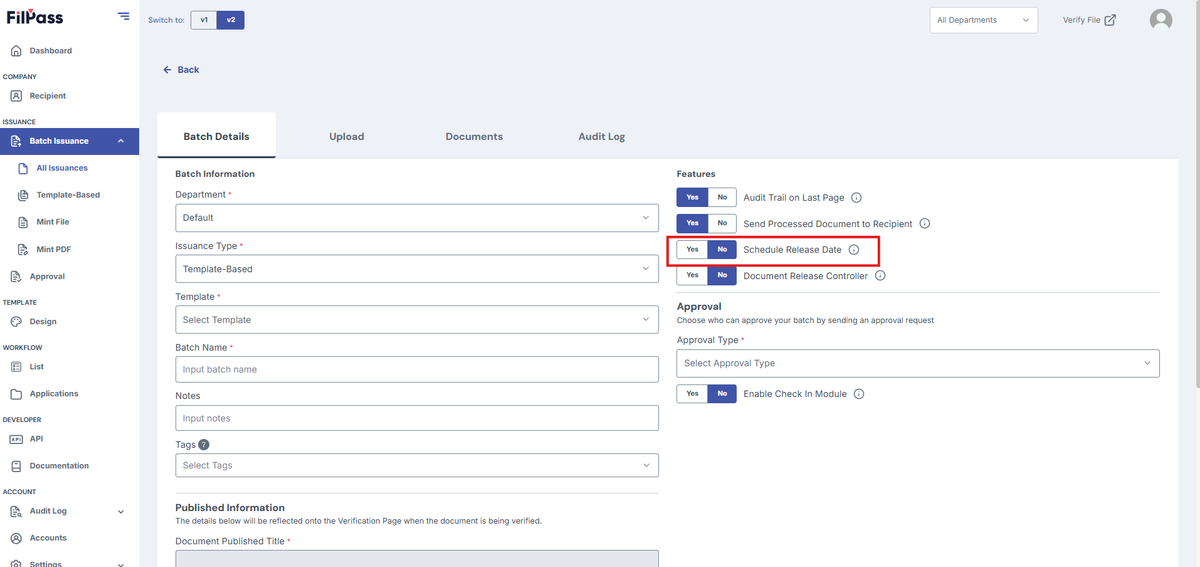Set Audit Trail on Last Page to Yes

[692, 198]
